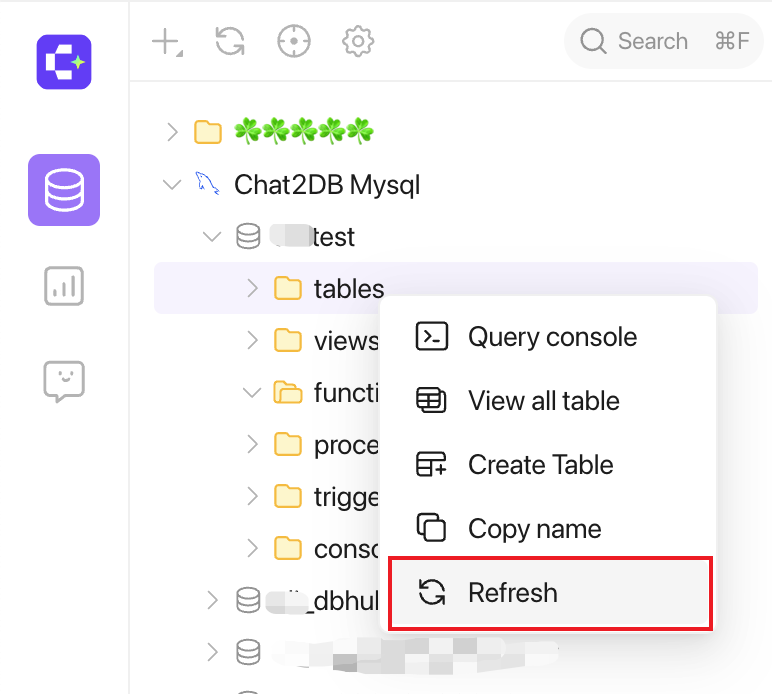Choose Copy name menu entry

coord(550,529)
